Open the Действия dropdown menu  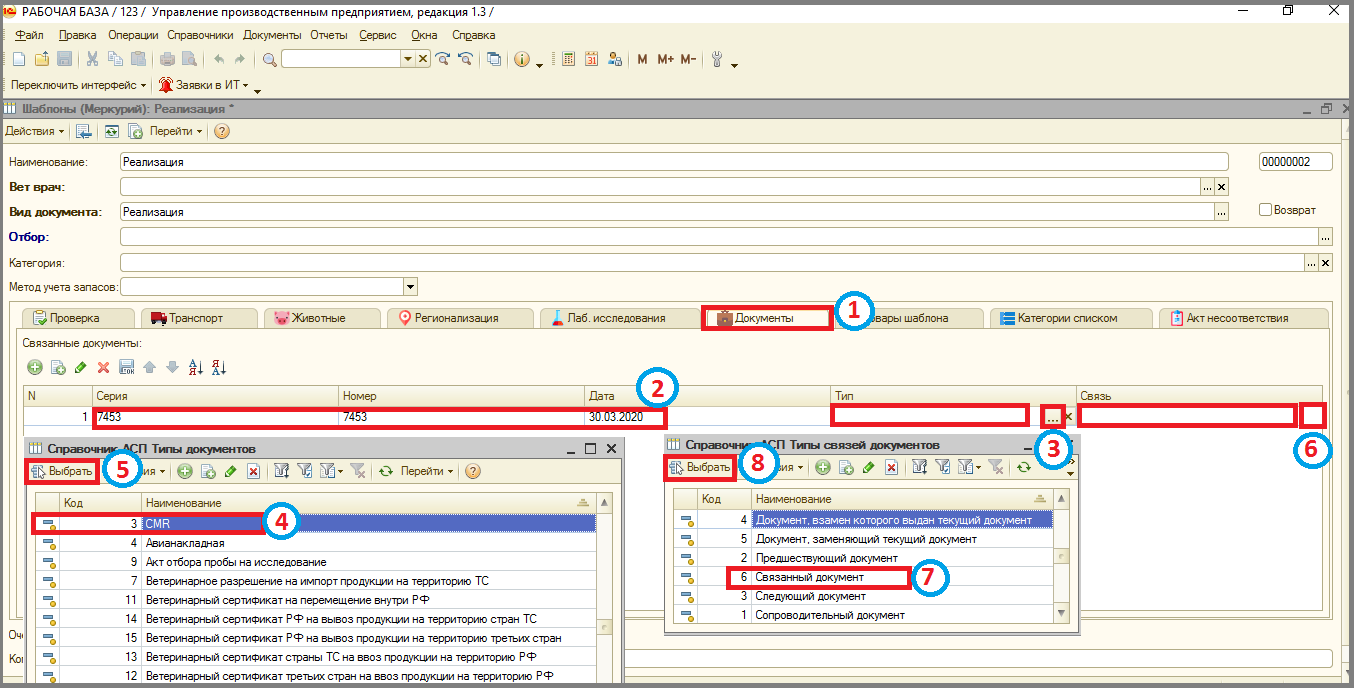(35, 131)
